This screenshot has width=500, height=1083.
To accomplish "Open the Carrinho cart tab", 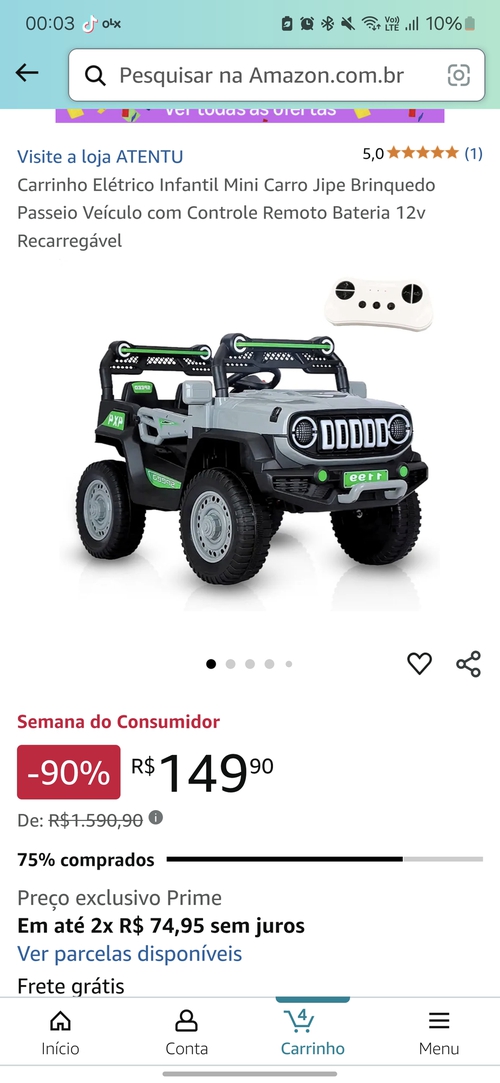I will 312,1033.
